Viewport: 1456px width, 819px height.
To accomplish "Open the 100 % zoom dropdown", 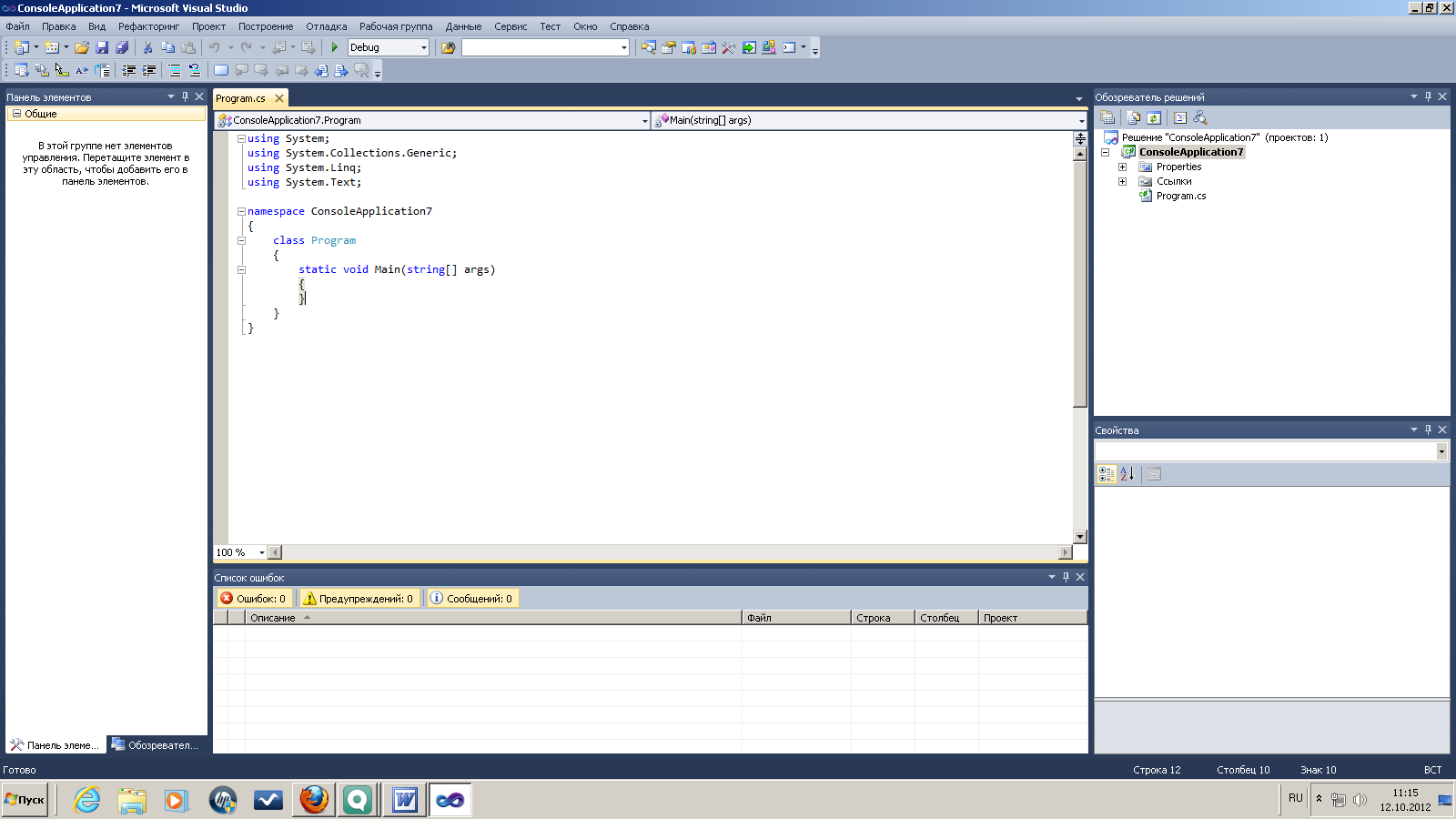I will [261, 552].
